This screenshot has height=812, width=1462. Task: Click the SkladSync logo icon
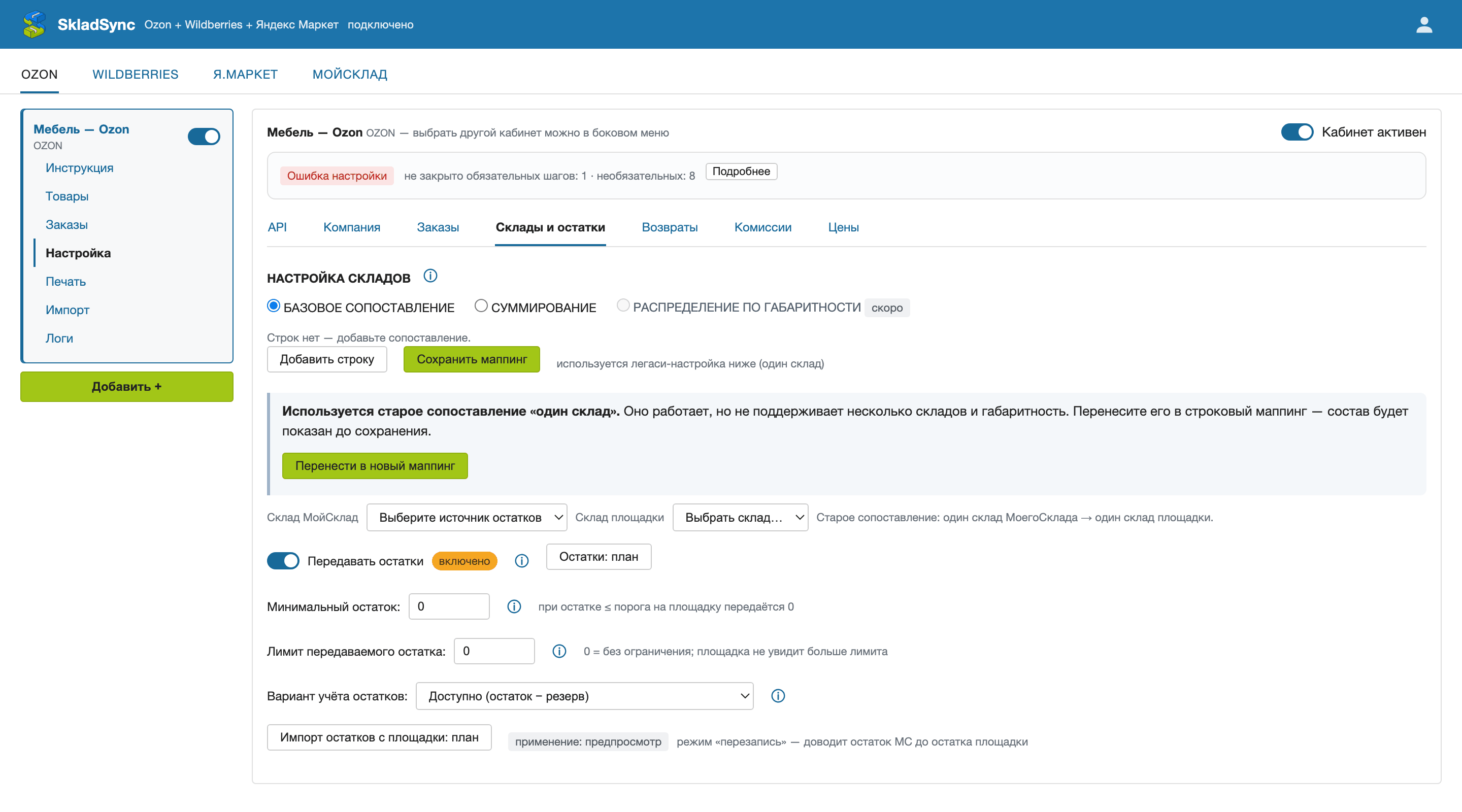[x=34, y=24]
